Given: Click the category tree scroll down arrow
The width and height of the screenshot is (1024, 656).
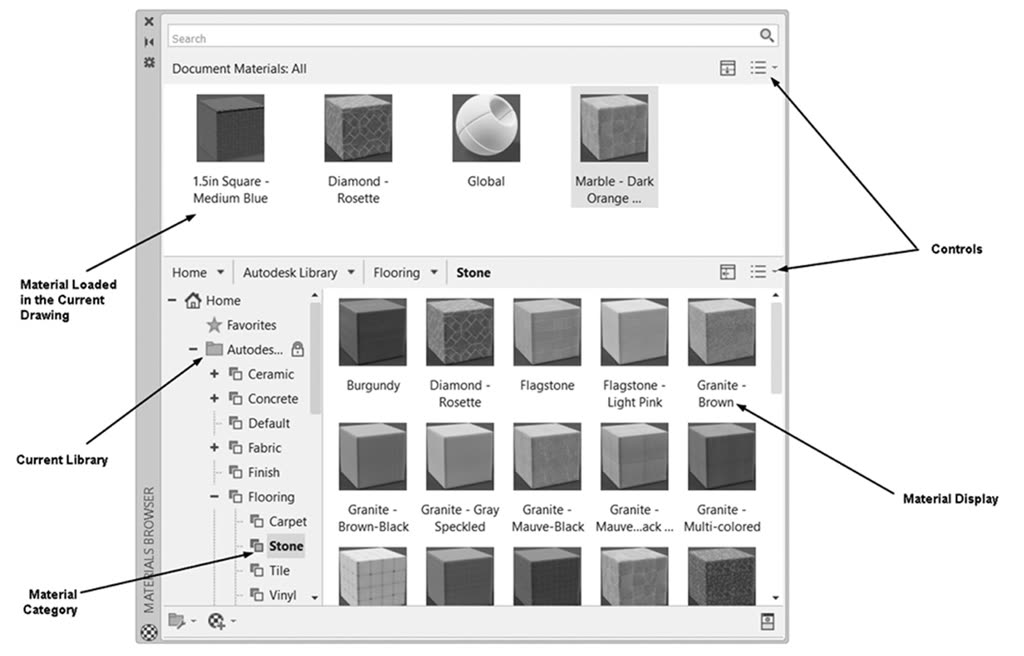Looking at the screenshot, I should 315,597.
